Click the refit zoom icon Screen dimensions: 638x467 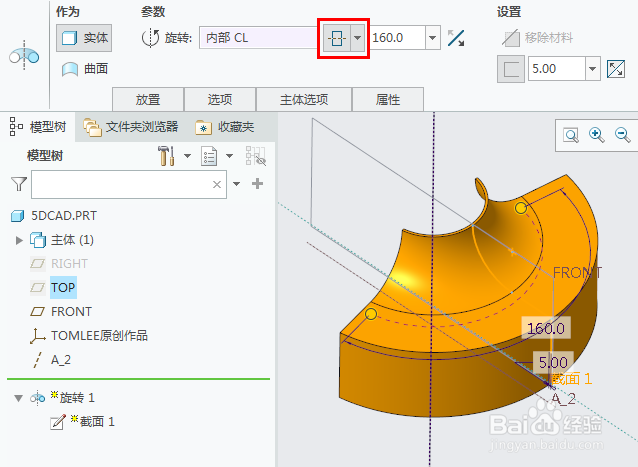click(x=570, y=135)
